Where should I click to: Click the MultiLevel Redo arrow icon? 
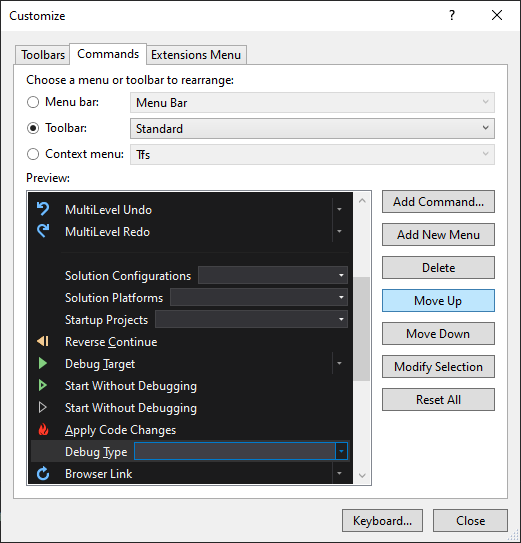pos(43,231)
